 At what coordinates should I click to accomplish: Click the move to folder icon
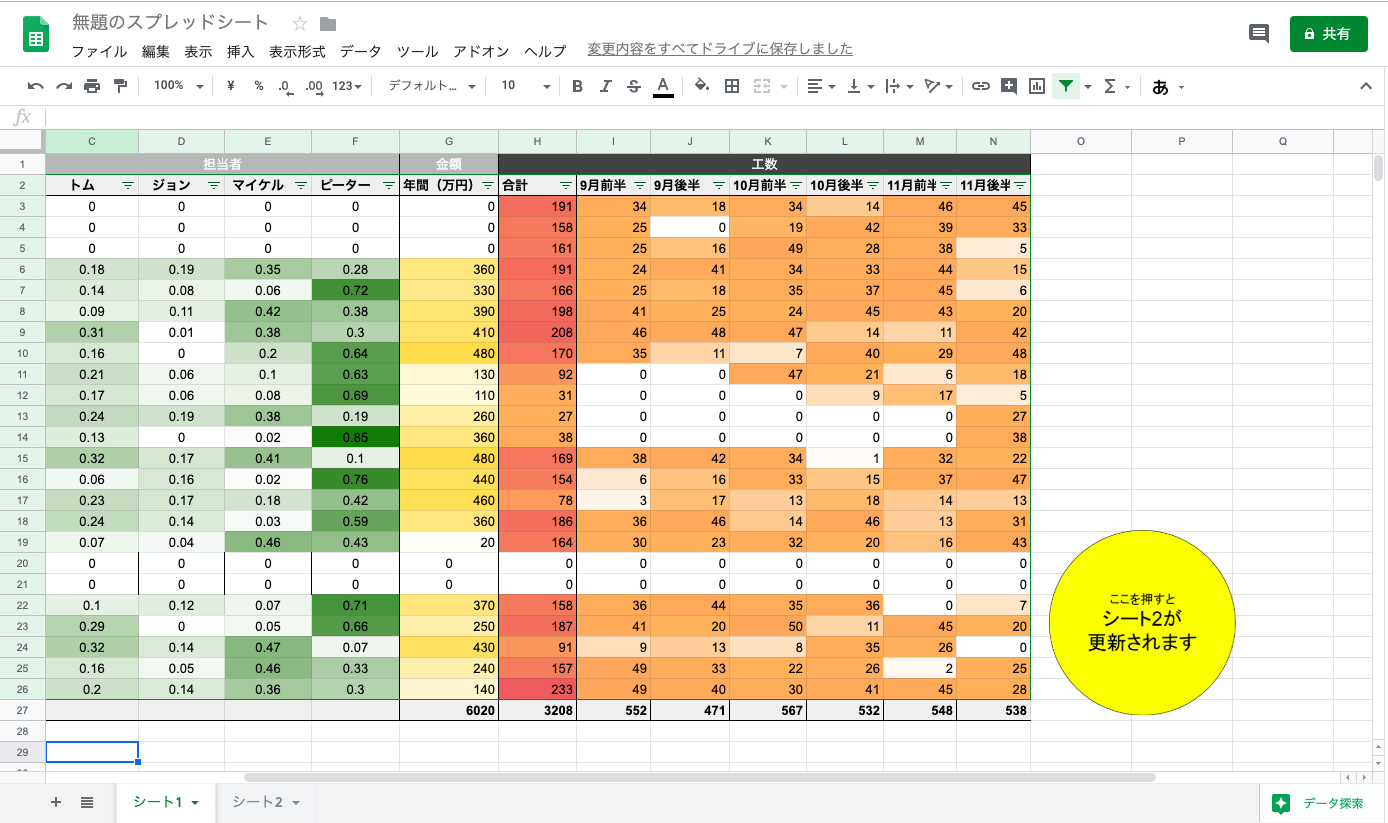(x=327, y=23)
